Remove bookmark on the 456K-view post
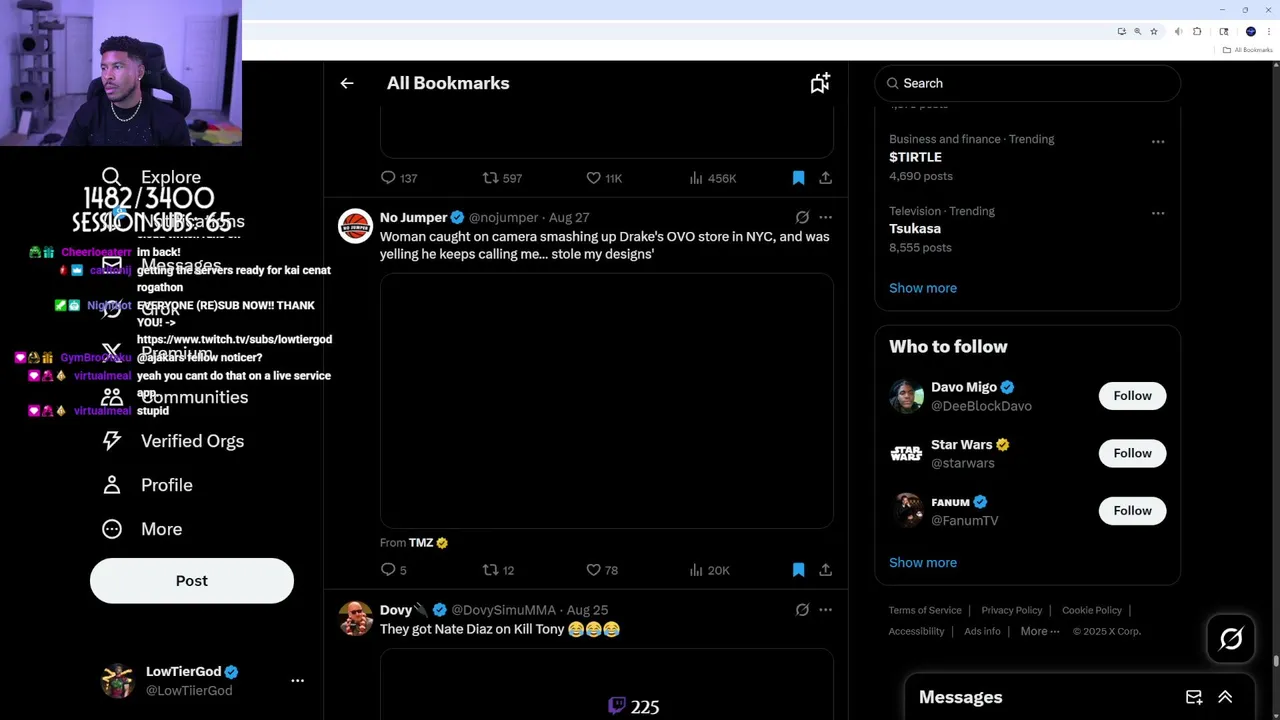 (x=798, y=178)
